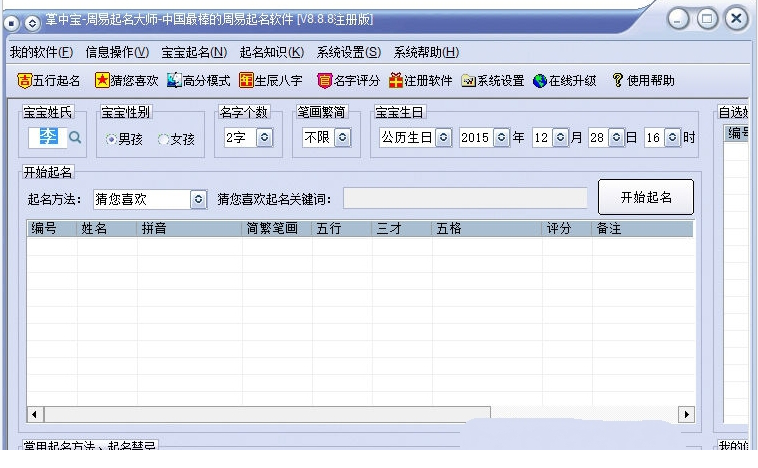Image resolution: width=758 pixels, height=468 pixels.
Task: Open the day 28 dropdown
Action: pos(616,138)
